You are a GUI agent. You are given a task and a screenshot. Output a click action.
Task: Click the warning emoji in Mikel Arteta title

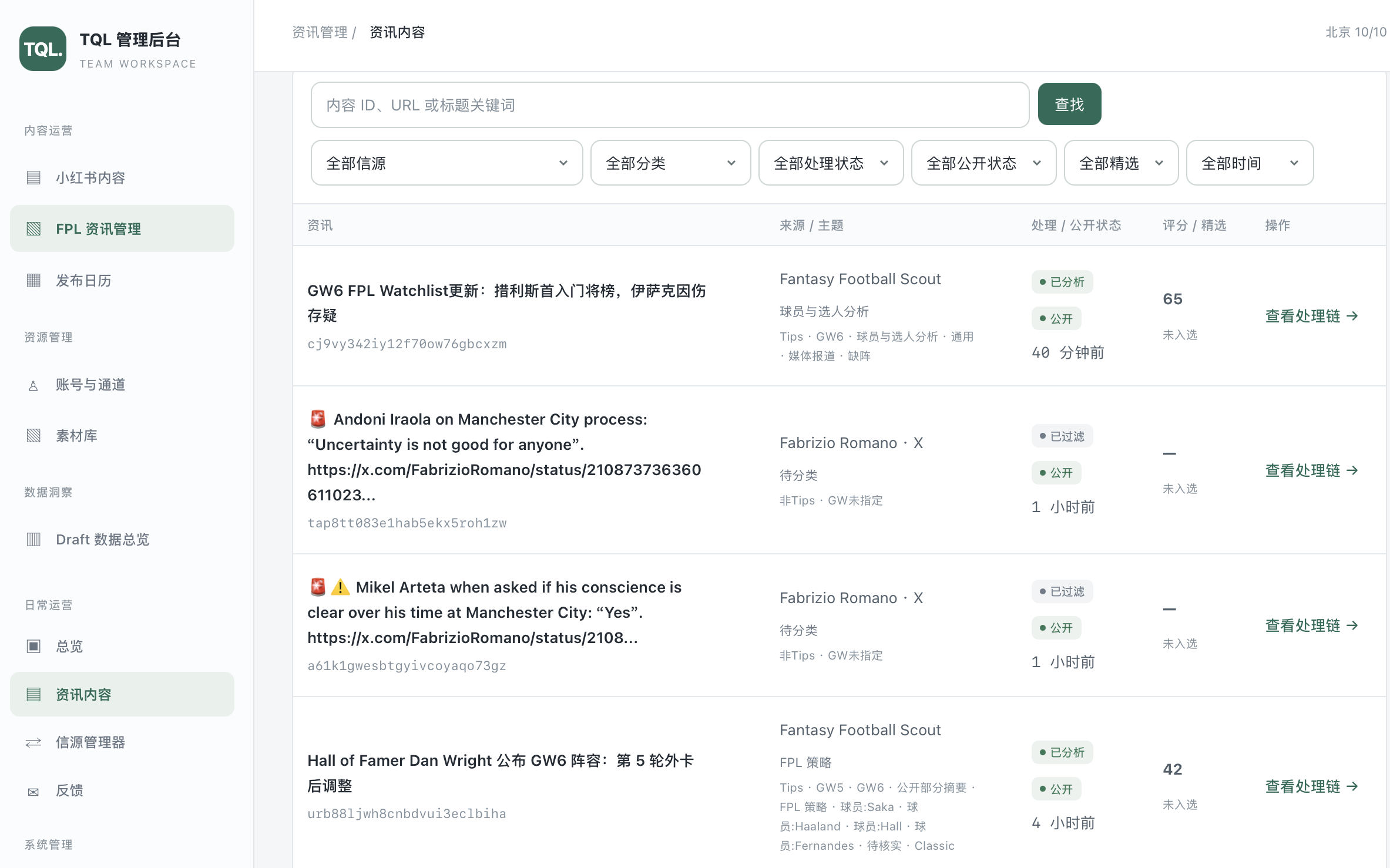(x=340, y=587)
